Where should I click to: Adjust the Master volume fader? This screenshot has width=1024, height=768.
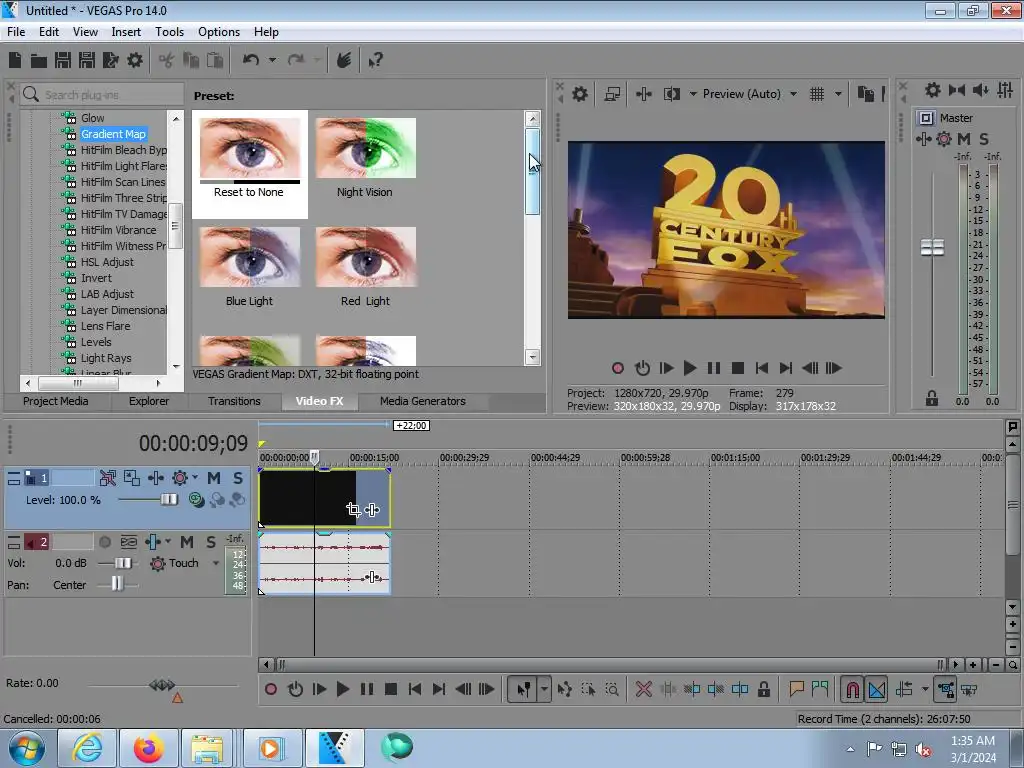pos(932,248)
